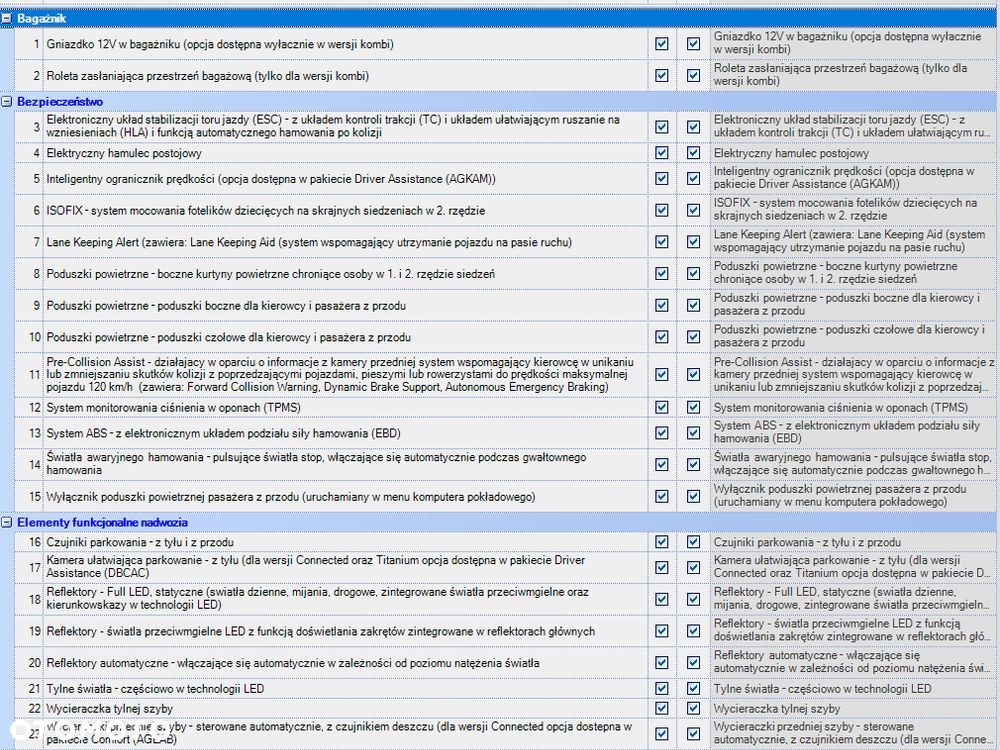Click 'Roleta zasłaniająca przestrzeń bagażową' left cell

tap(346, 75)
